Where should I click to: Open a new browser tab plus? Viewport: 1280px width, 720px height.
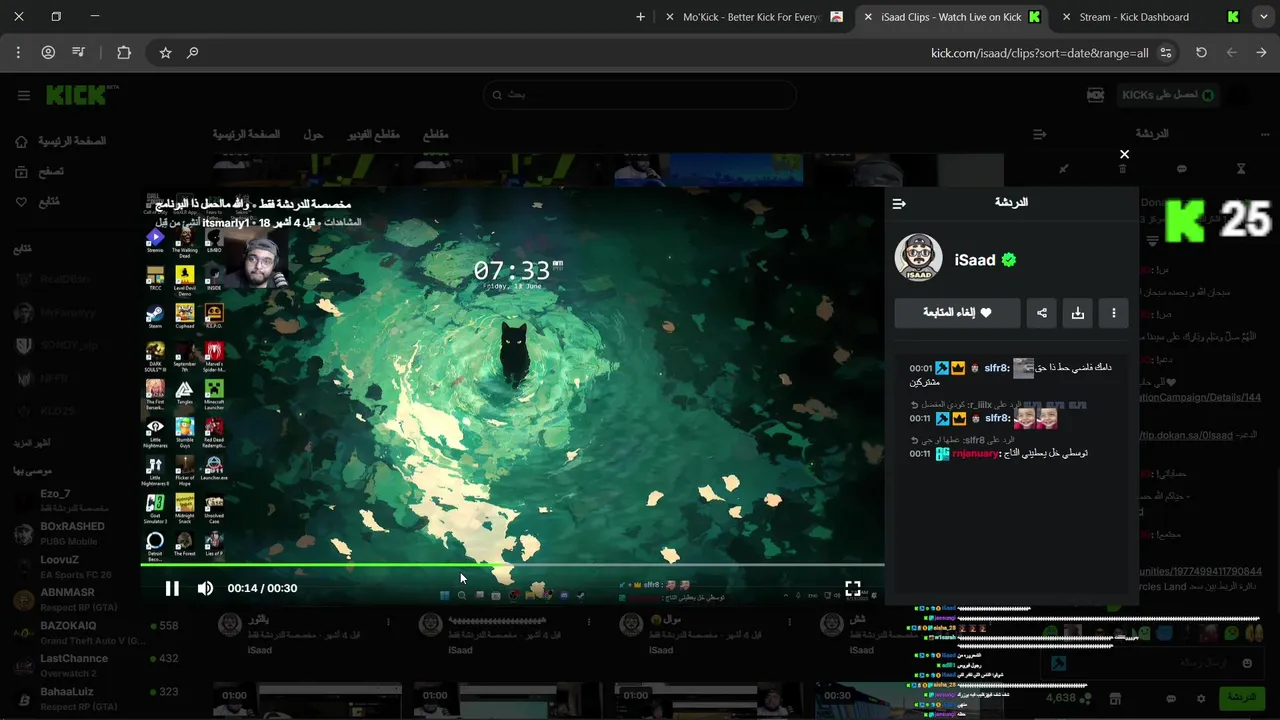tap(641, 17)
